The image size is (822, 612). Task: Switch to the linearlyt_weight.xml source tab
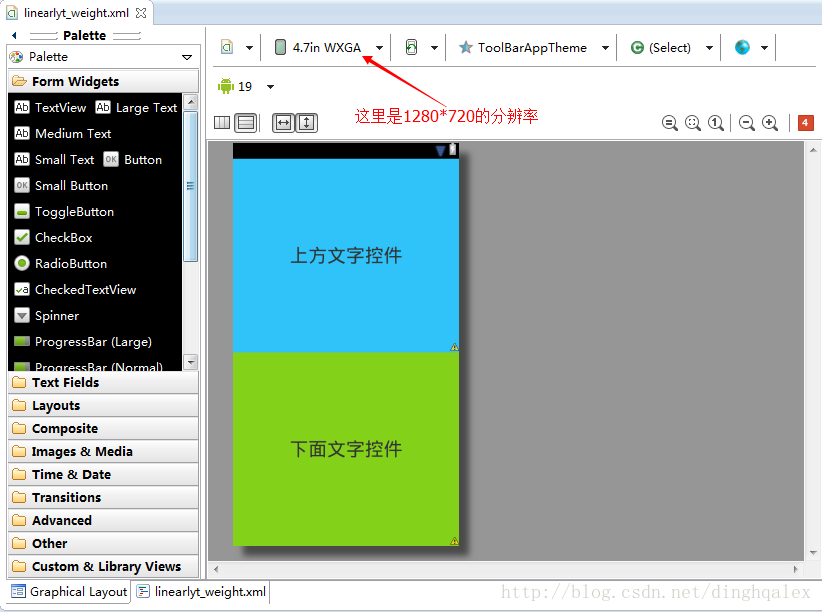coord(202,592)
